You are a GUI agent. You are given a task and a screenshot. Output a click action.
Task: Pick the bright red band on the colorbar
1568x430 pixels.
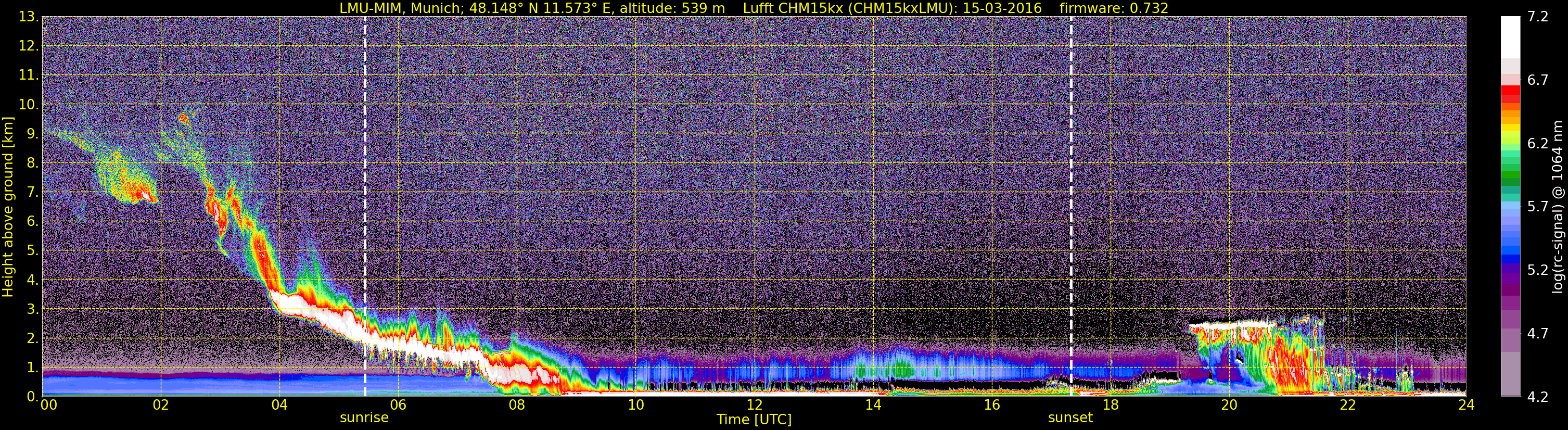coord(1511,91)
